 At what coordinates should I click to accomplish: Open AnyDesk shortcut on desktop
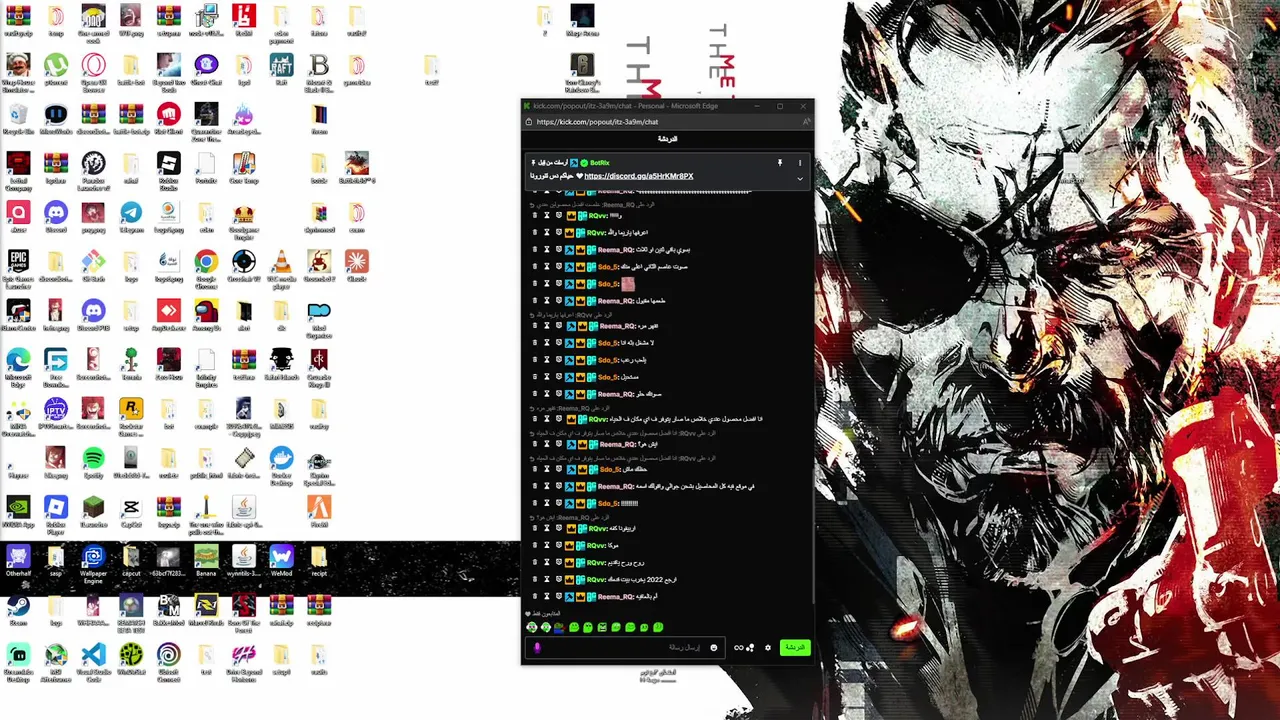(168, 313)
